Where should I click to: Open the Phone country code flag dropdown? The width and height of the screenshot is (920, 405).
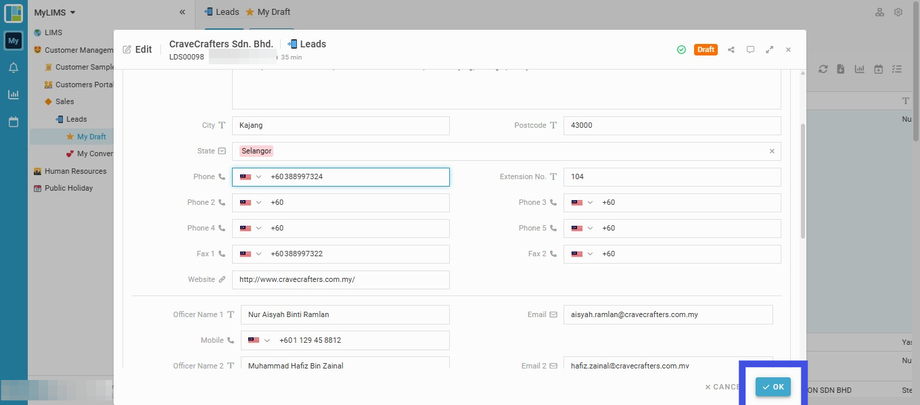click(250, 177)
